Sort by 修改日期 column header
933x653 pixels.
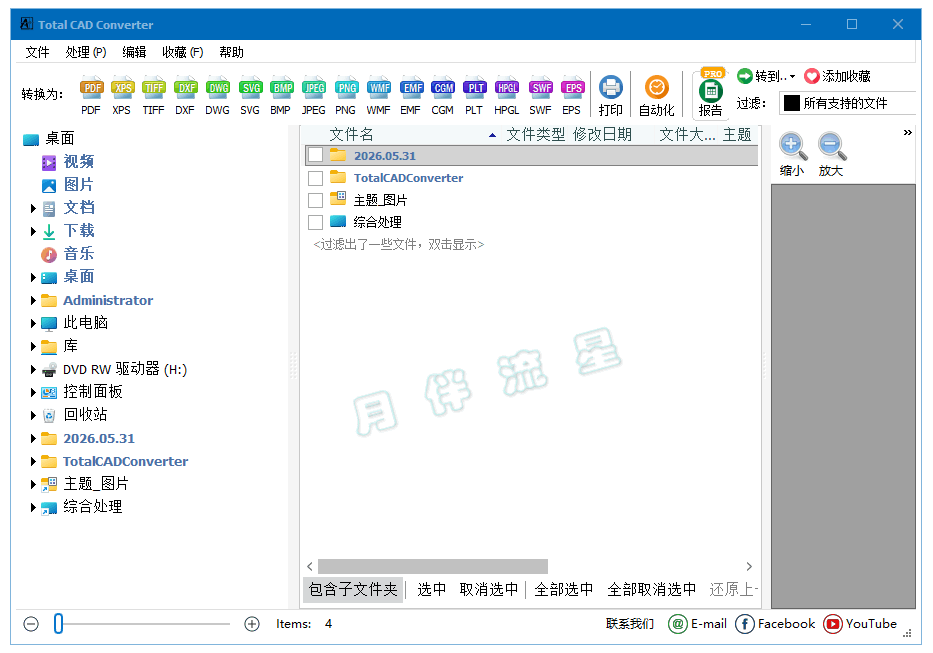pos(602,135)
